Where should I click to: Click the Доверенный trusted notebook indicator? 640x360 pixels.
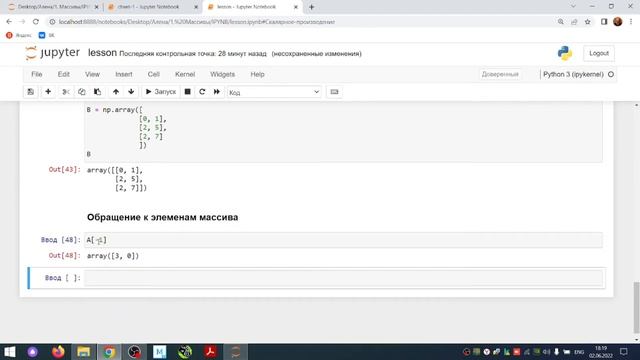pos(500,74)
